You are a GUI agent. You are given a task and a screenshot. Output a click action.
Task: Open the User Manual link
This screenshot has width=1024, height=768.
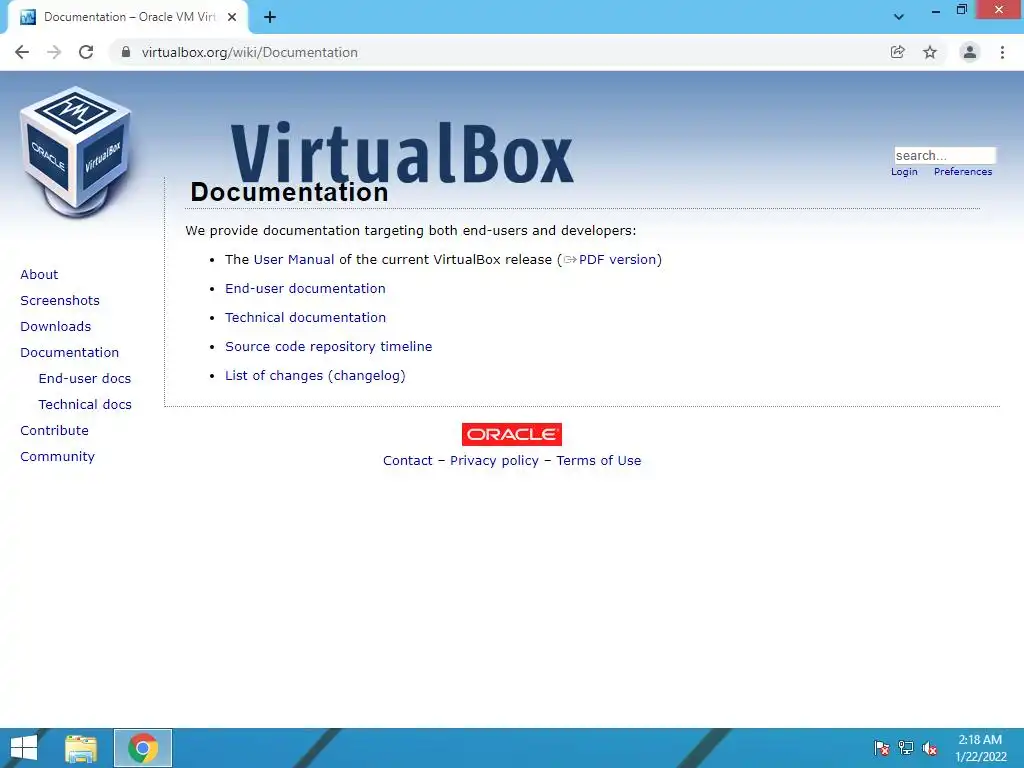pos(294,259)
